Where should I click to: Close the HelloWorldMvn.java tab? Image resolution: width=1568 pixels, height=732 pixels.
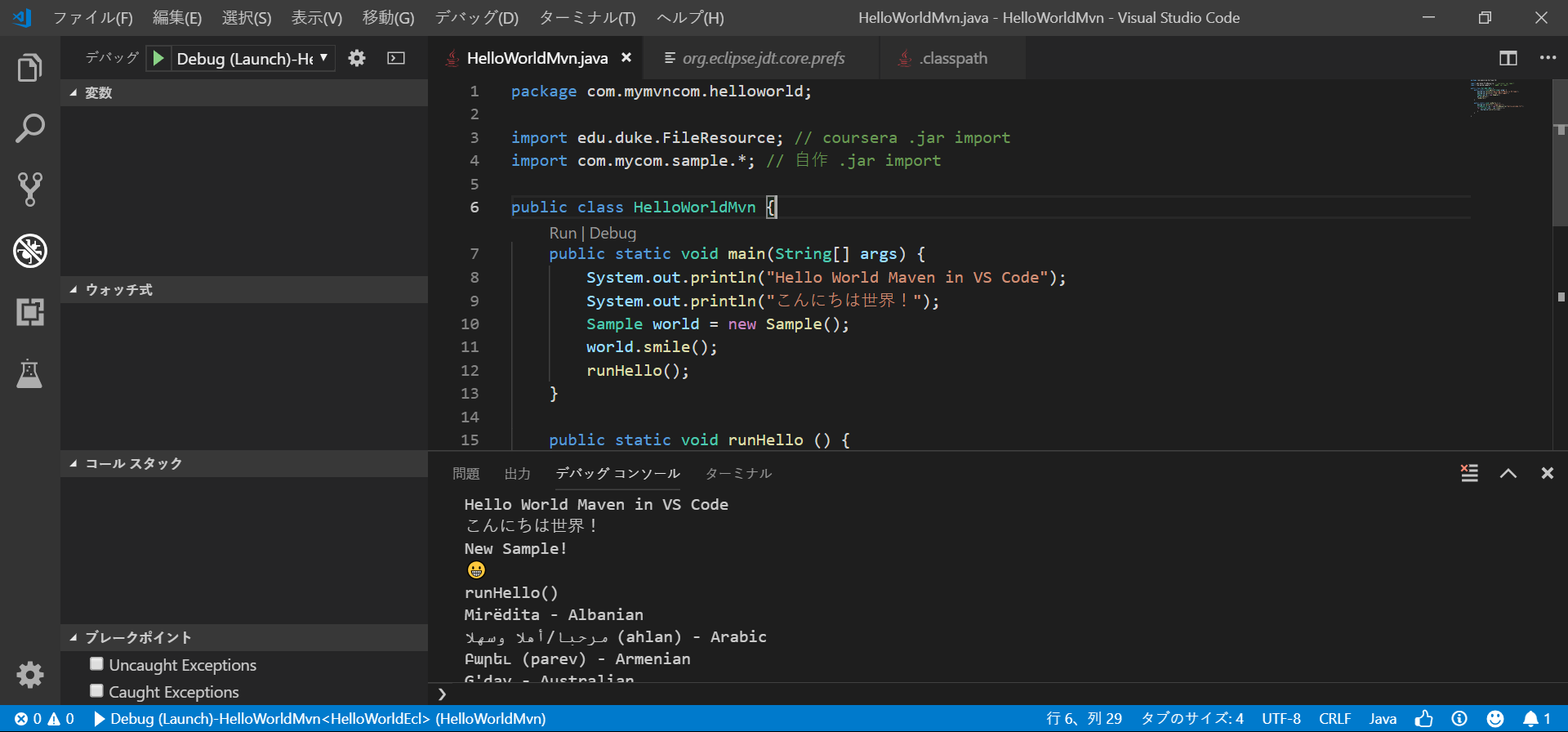pyautogui.click(x=626, y=58)
